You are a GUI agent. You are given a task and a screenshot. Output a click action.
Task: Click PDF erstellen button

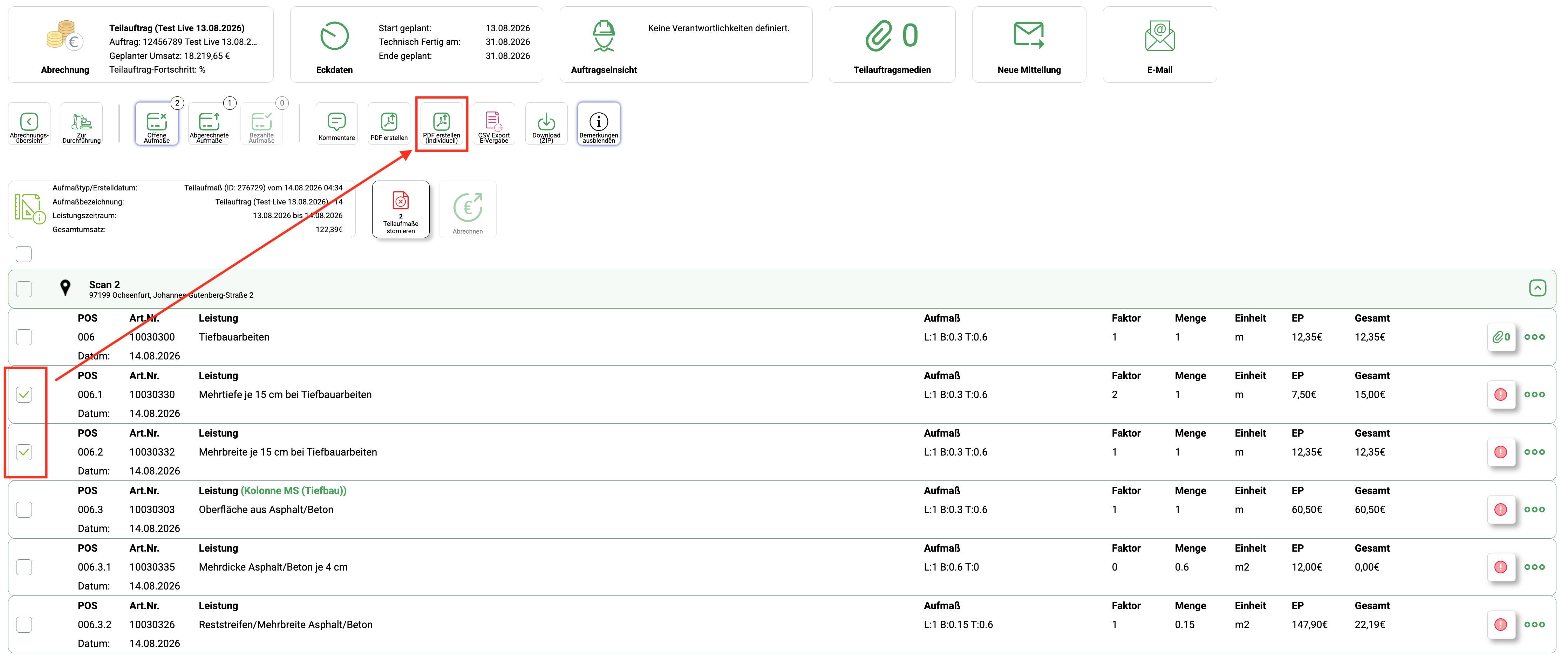[x=390, y=124]
